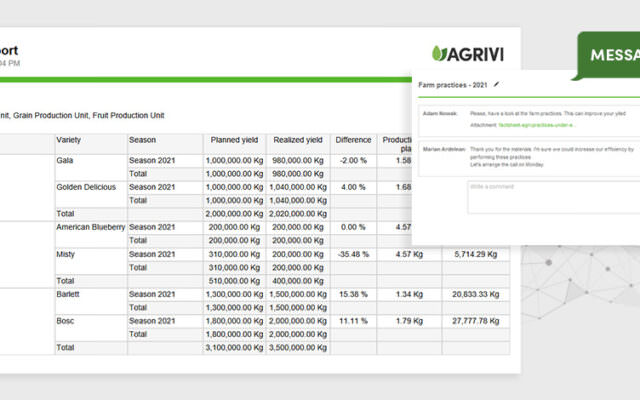Click the AGRIVI logo in the report header
The height and width of the screenshot is (400, 640).
[468, 54]
